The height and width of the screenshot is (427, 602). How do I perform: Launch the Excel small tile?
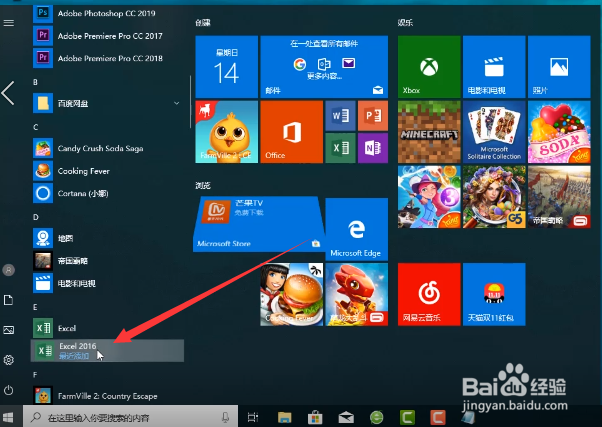click(x=340, y=148)
